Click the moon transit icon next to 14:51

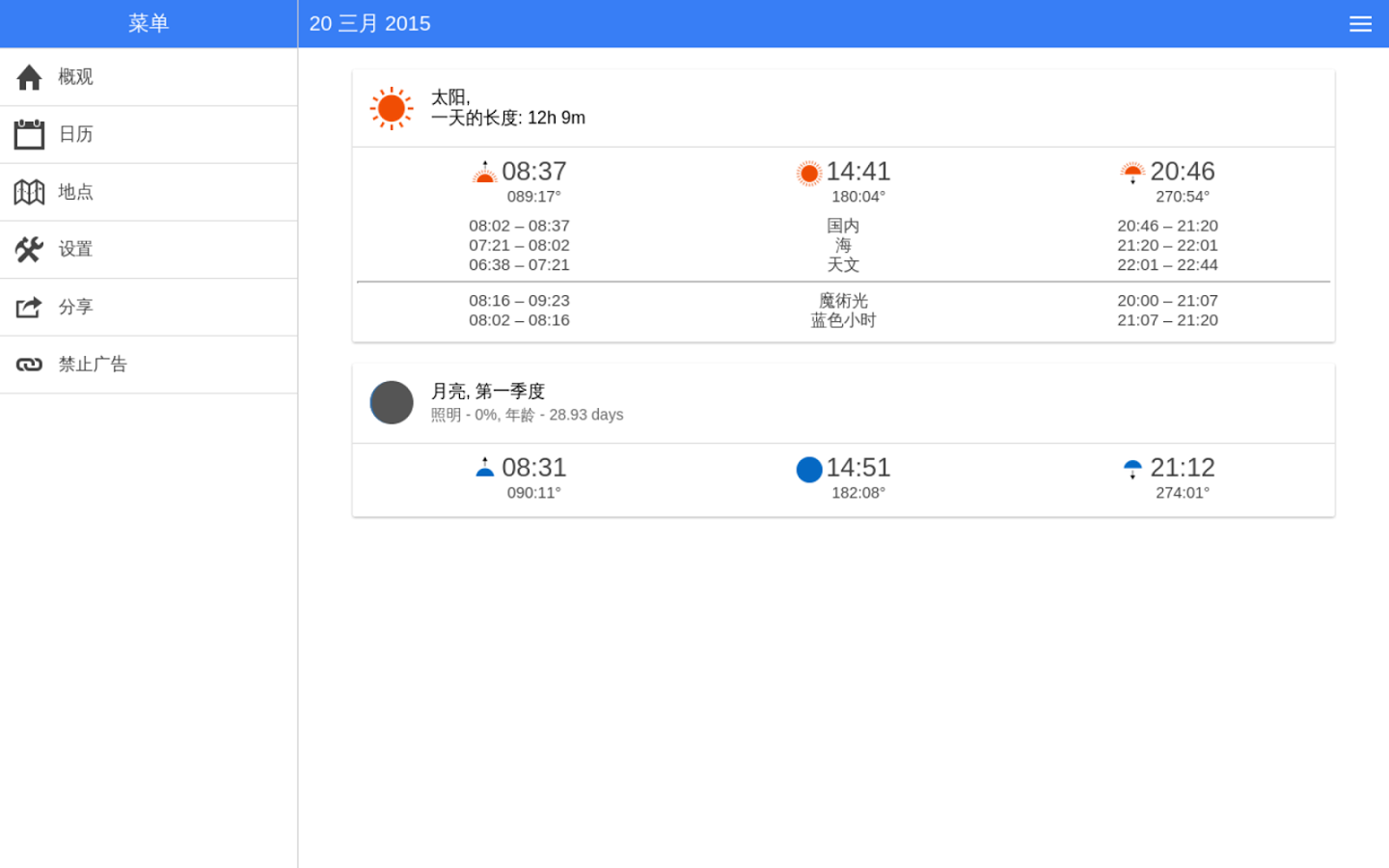click(x=809, y=470)
